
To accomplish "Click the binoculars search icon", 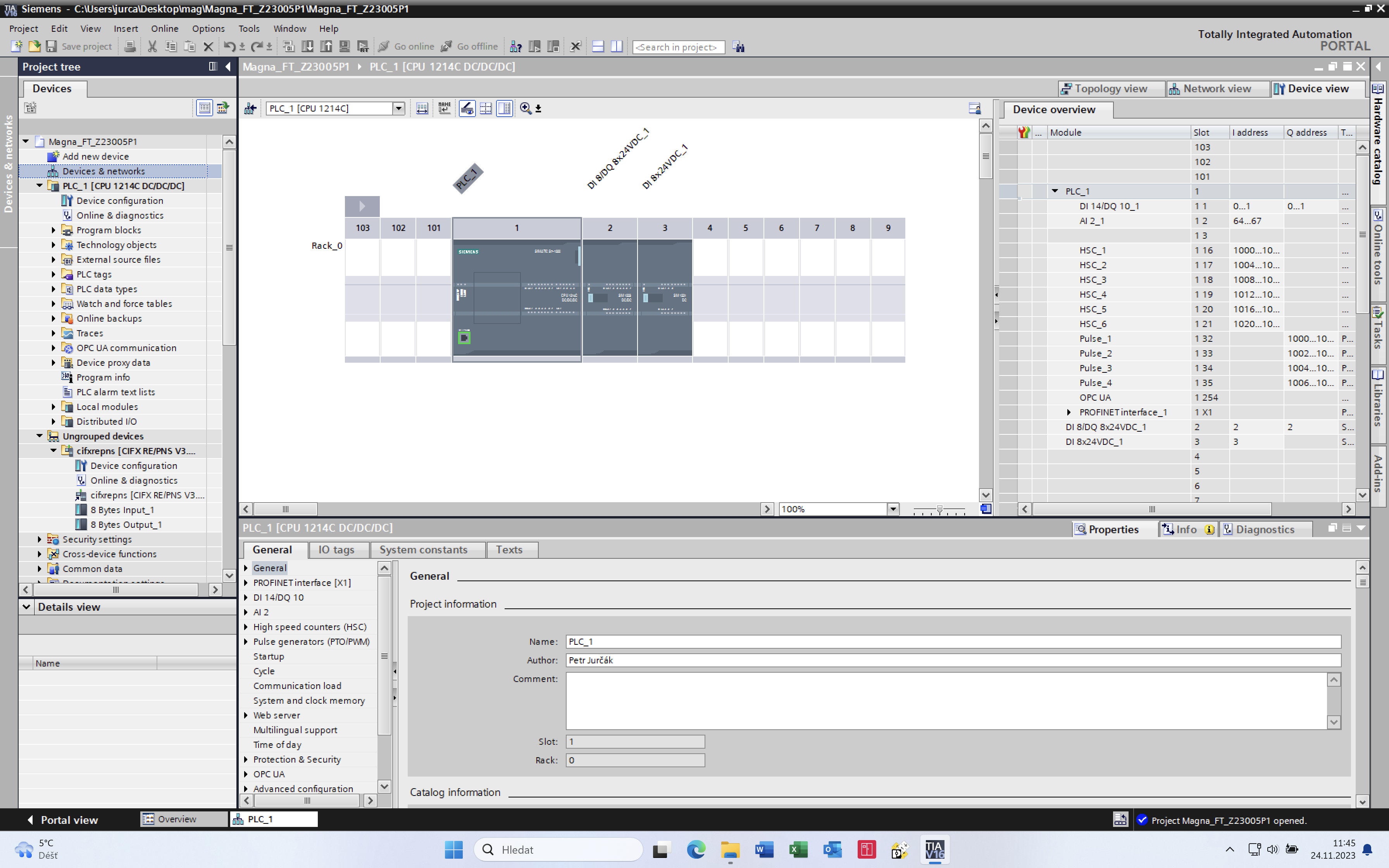I will 739,47.
